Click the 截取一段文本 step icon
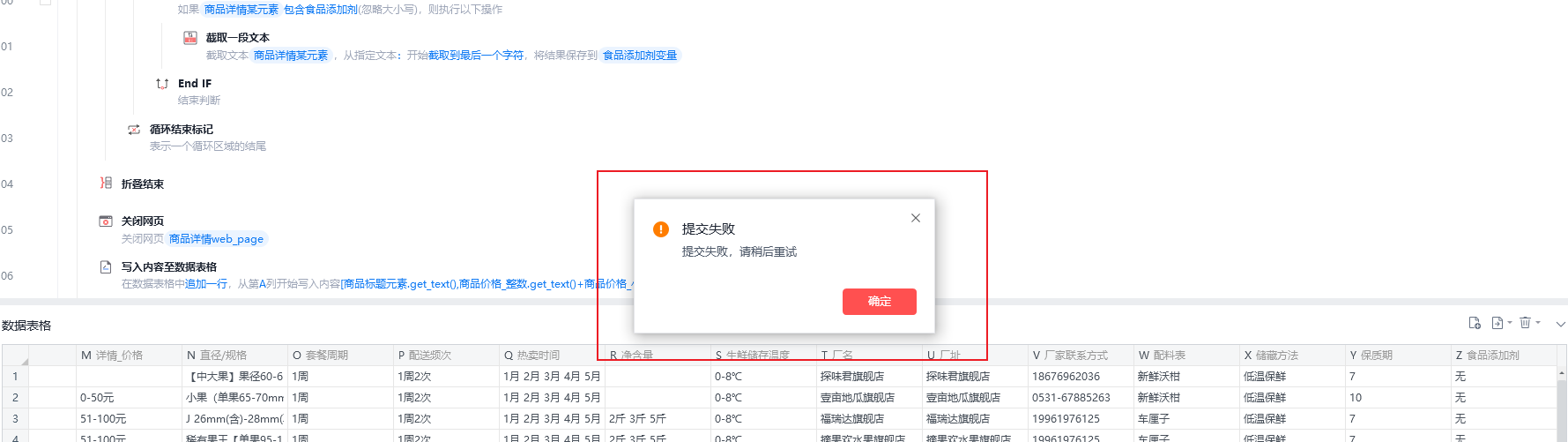This screenshot has height=442, width=1568. point(190,38)
